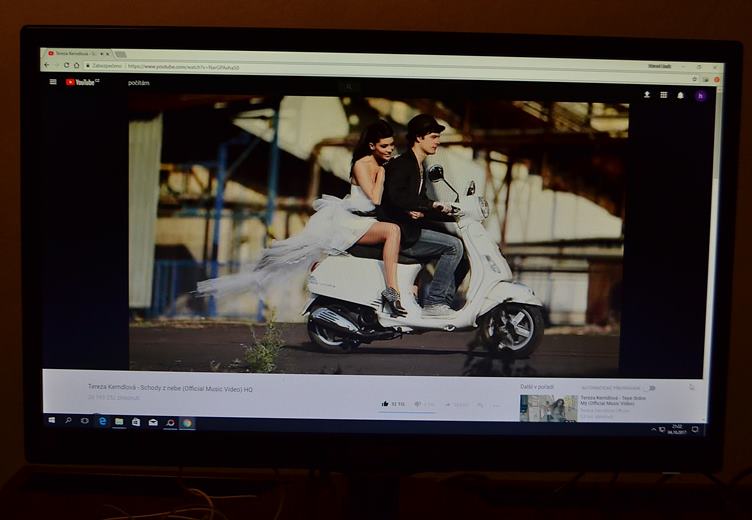
Task: Open the purple account avatar menu
Action: (x=700, y=96)
